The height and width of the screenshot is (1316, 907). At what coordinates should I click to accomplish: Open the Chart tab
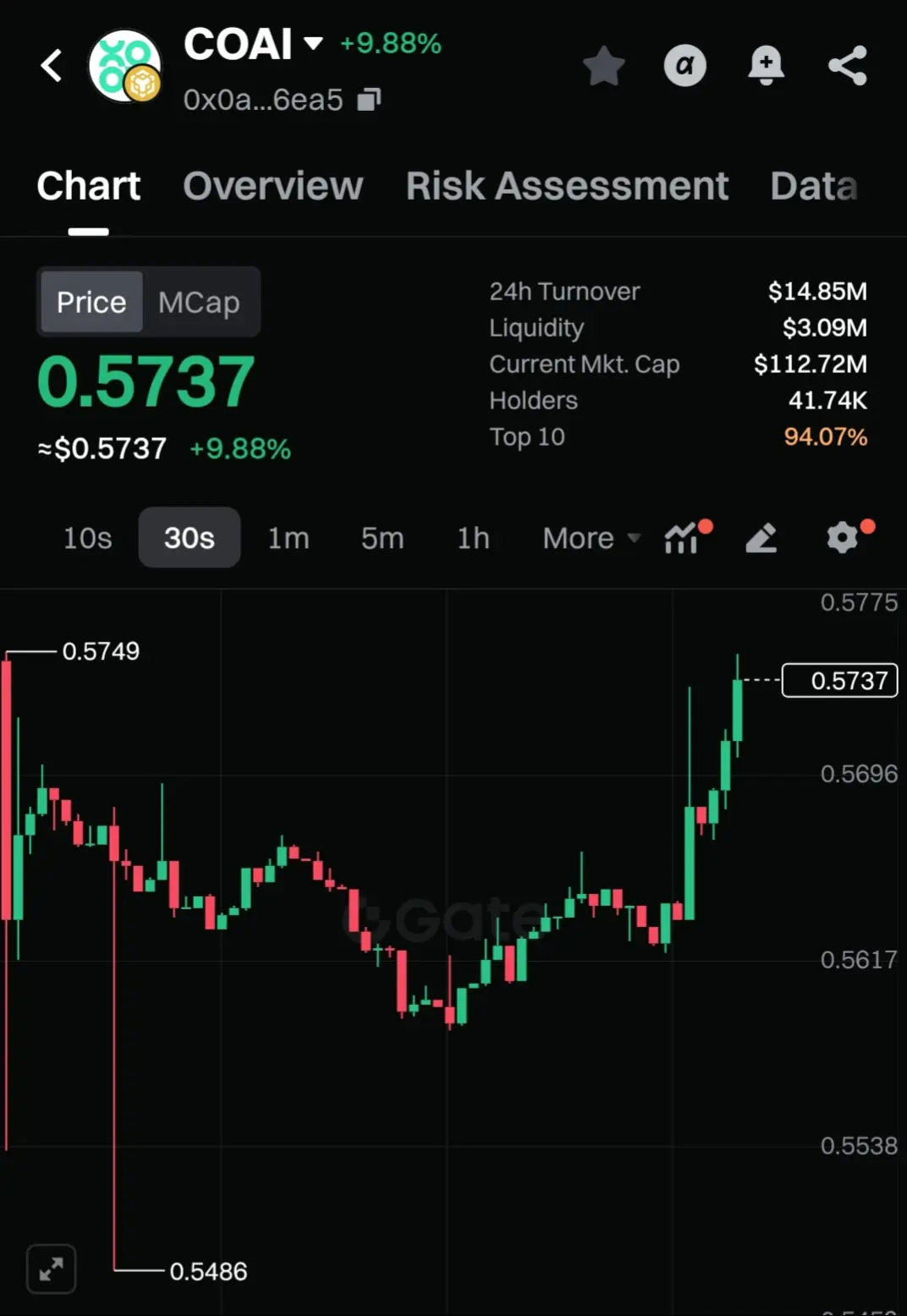click(x=89, y=186)
